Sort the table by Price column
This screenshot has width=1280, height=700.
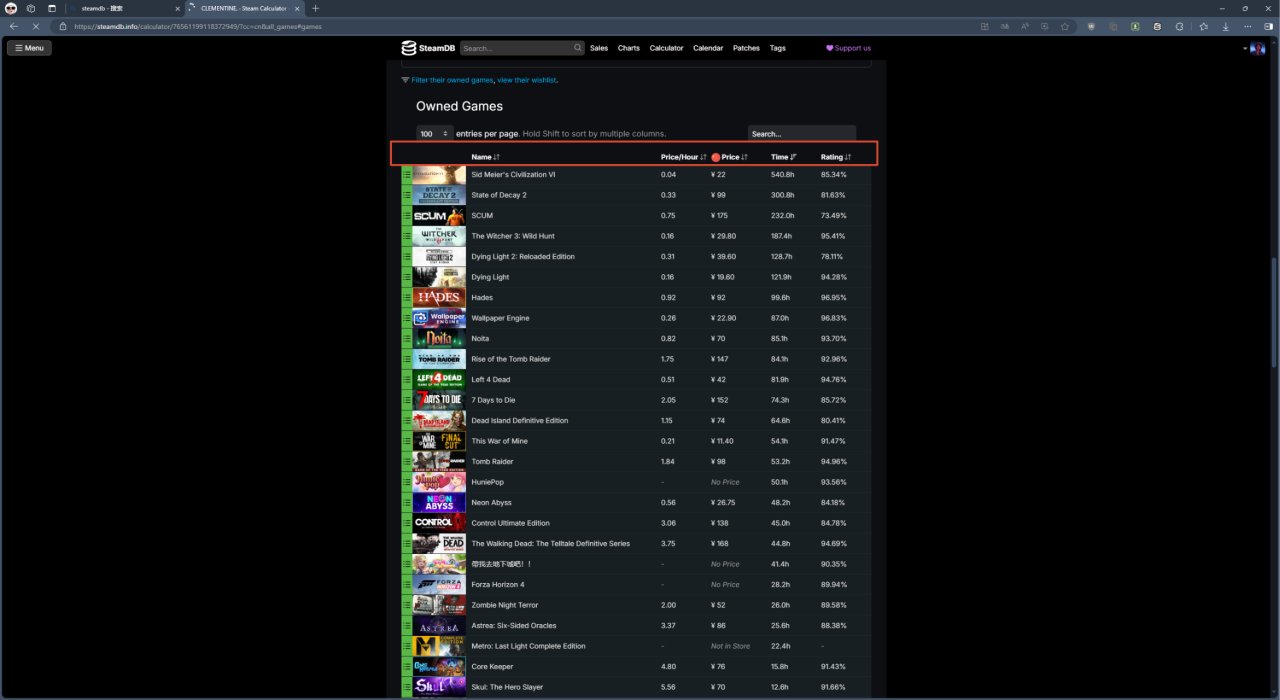pyautogui.click(x=730, y=157)
